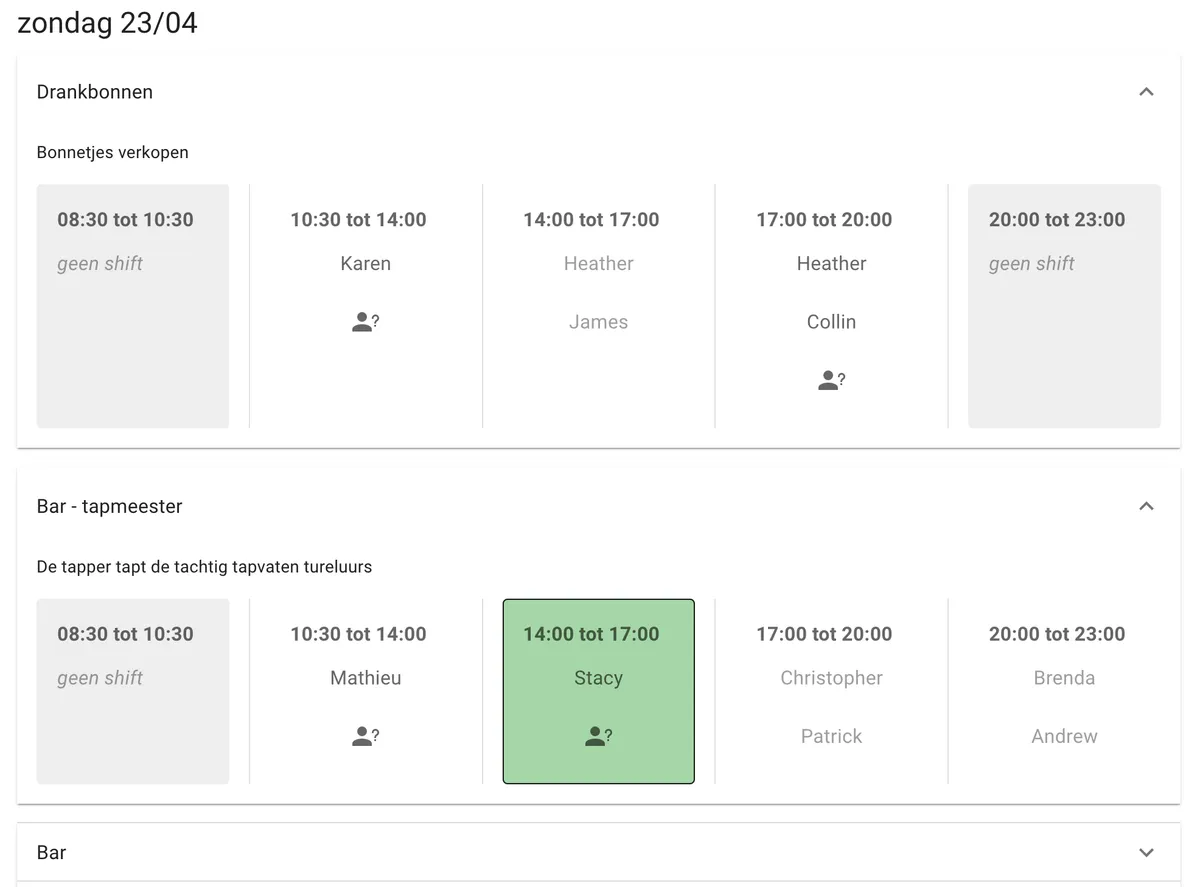The width and height of the screenshot is (1200, 887).
Task: Click the zondag 23/04 date heading
Action: (x=108, y=22)
